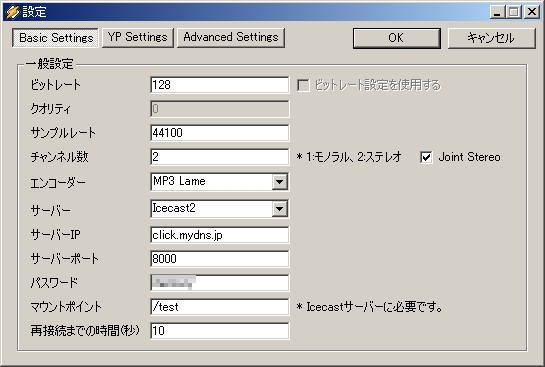Minimize the 設定 window
Viewport: 545px width, 367px height.
[x=497, y=12]
